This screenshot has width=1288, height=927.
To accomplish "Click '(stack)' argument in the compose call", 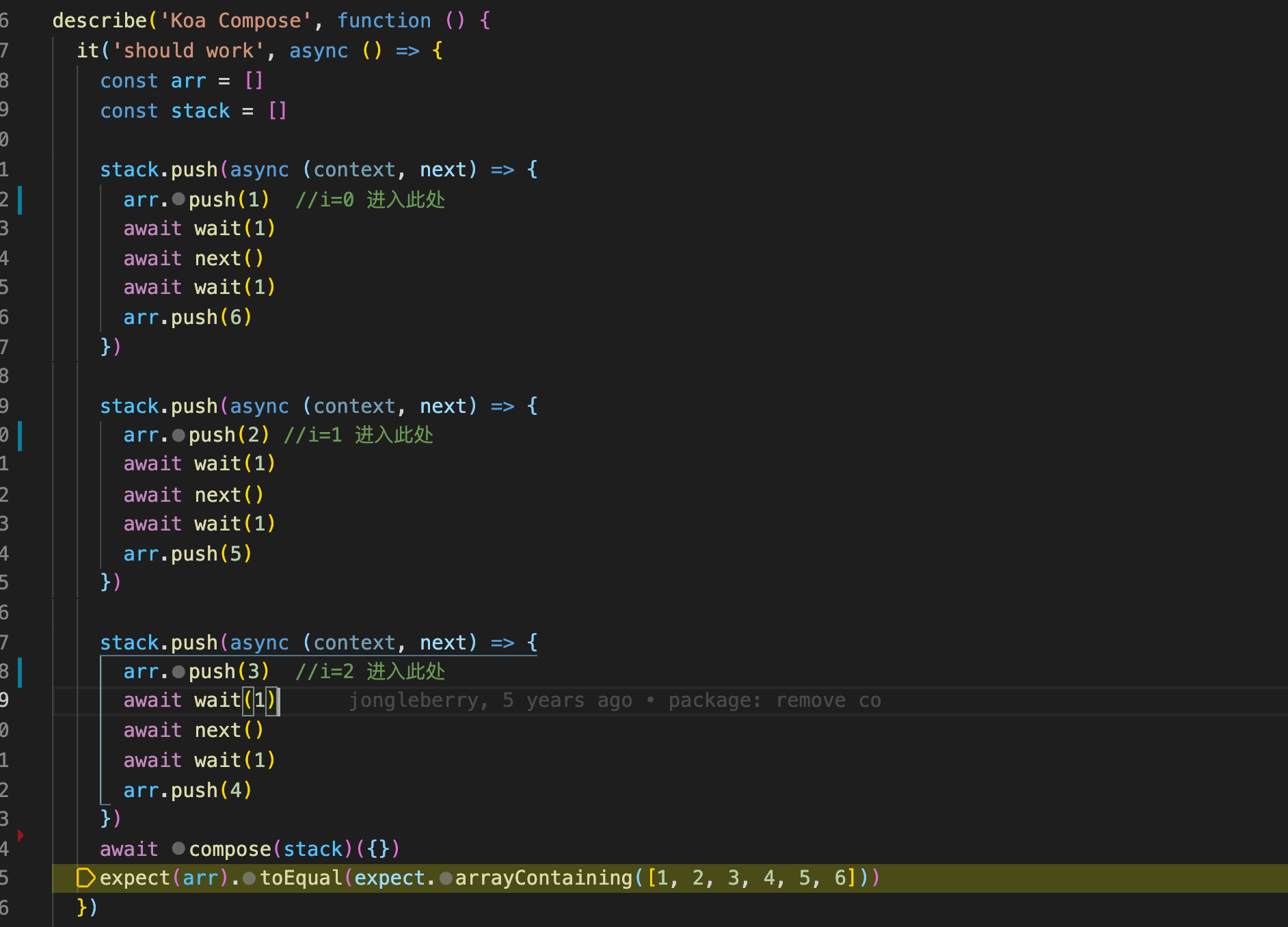I will tap(313, 849).
